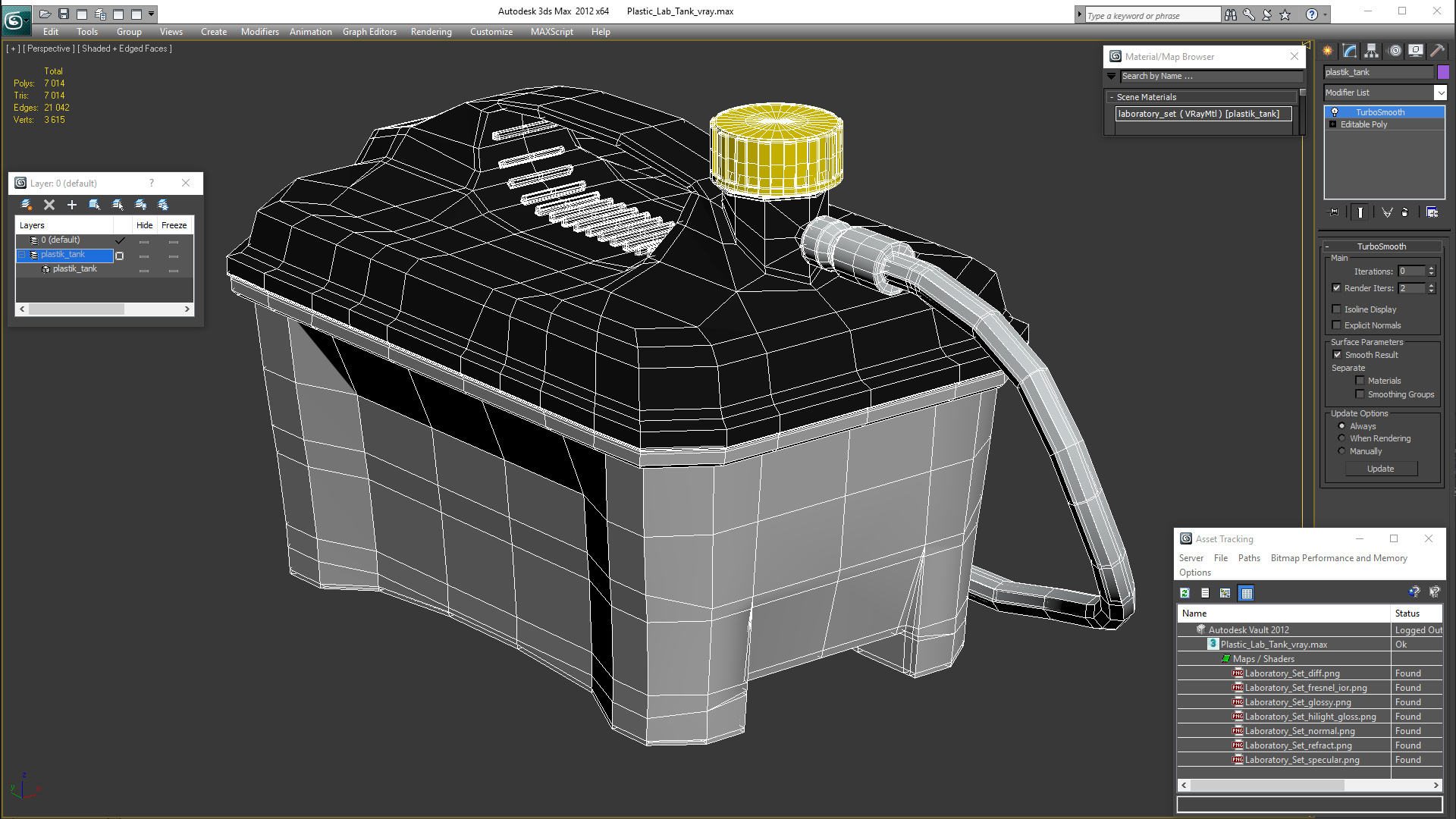
Task: Open Modifier List dropdown
Action: click(1440, 93)
